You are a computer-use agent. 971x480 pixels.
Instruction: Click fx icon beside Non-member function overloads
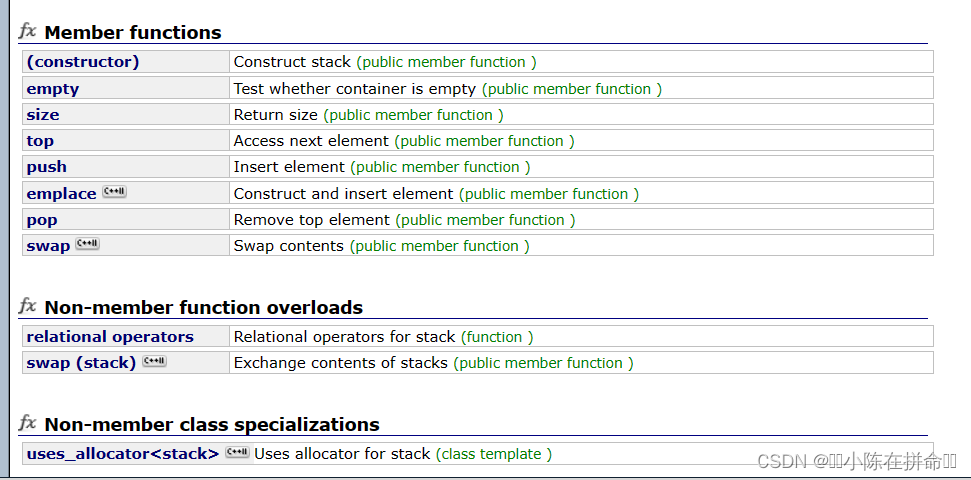[x=27, y=305]
